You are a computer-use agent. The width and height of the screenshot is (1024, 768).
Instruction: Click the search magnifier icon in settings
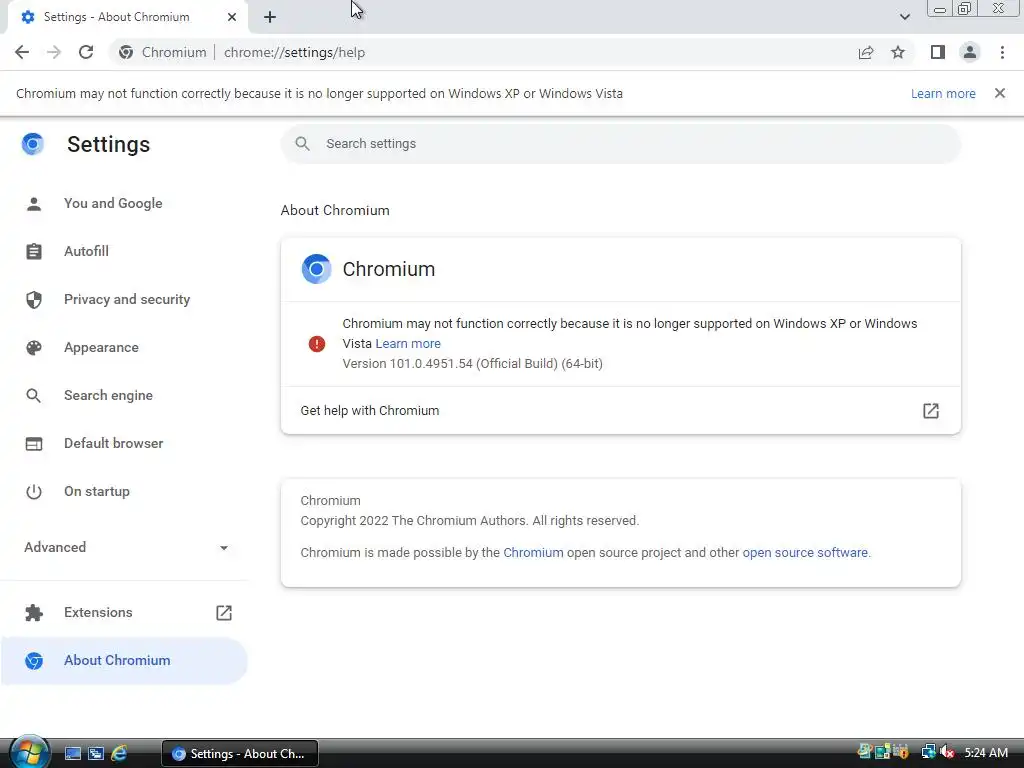pyautogui.click(x=302, y=144)
